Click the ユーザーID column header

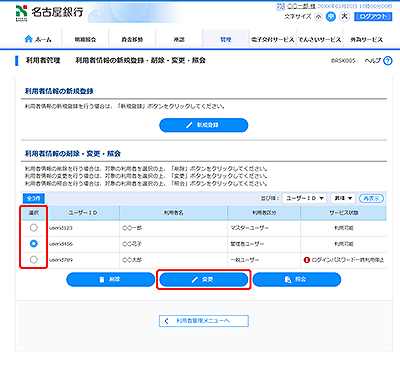(x=83, y=213)
